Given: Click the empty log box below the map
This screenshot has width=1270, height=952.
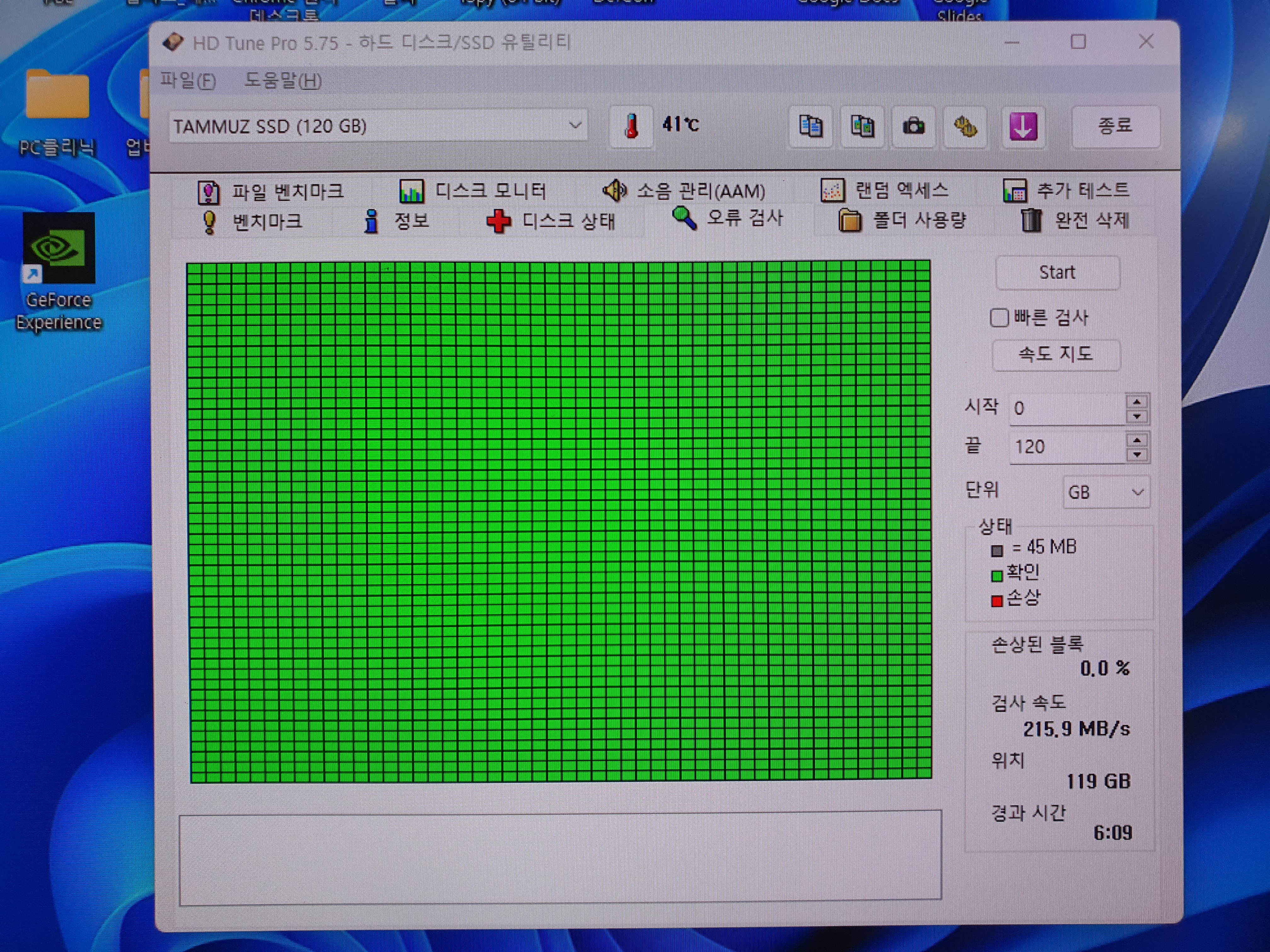Looking at the screenshot, I should coord(560,858).
